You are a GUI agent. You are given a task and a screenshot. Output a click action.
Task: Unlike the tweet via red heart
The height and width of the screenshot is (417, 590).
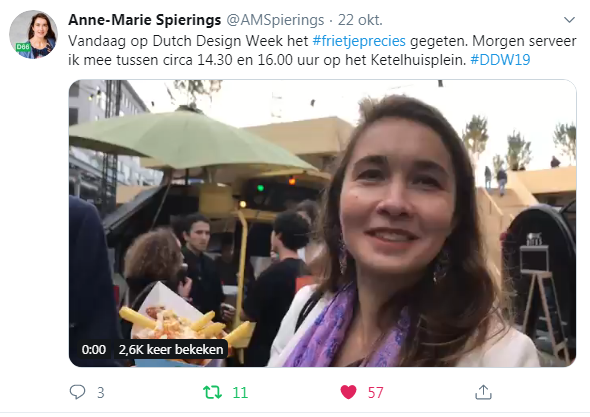[x=348, y=392]
